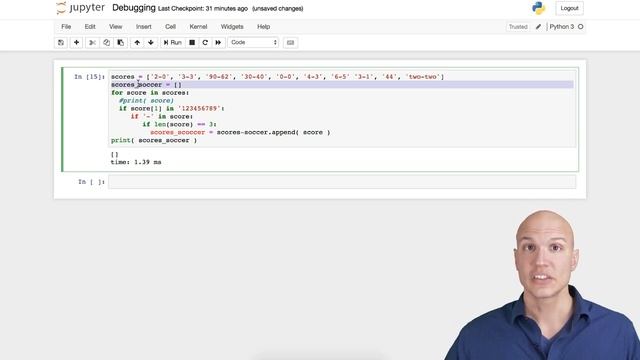Click the Logout button
640x360 pixels.
569,8
